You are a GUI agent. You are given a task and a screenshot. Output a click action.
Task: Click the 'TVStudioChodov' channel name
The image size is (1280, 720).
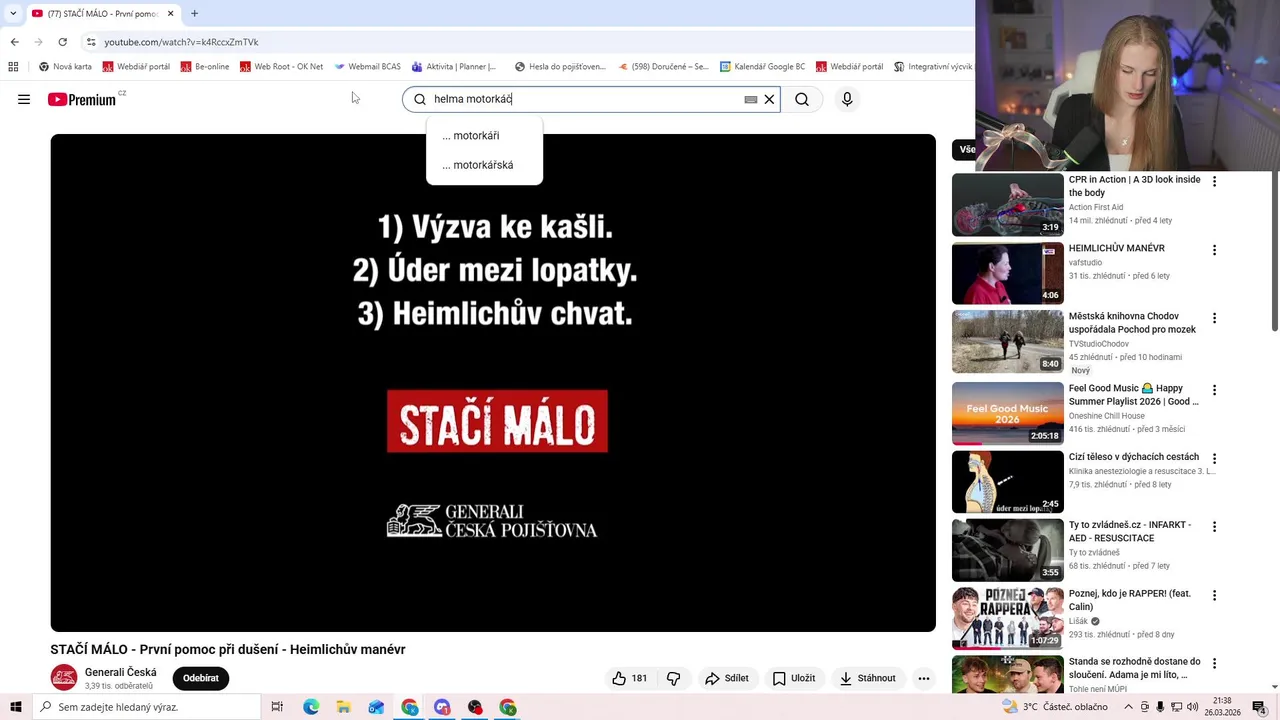click(x=1099, y=344)
